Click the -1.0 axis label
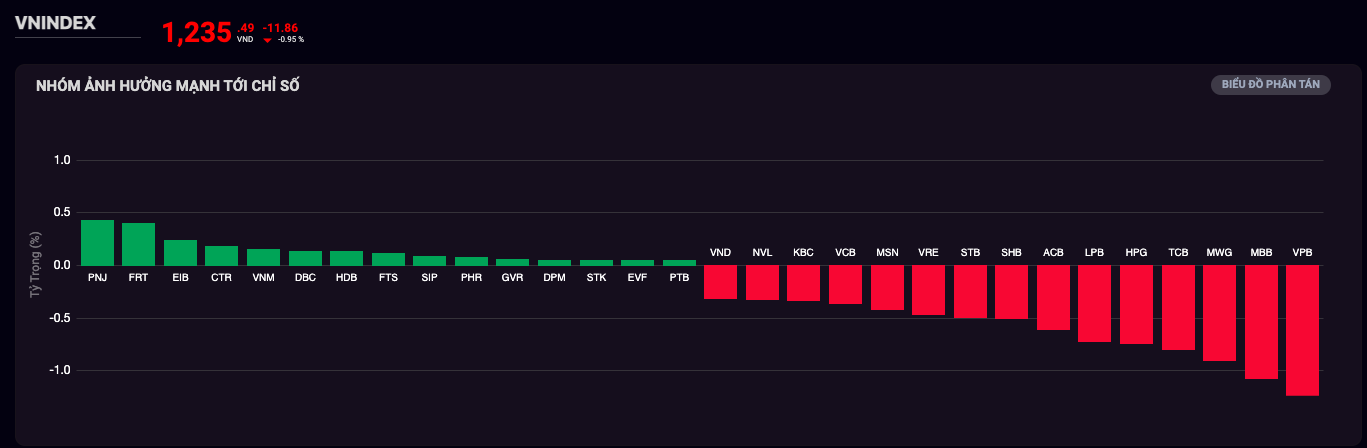 click(x=61, y=370)
